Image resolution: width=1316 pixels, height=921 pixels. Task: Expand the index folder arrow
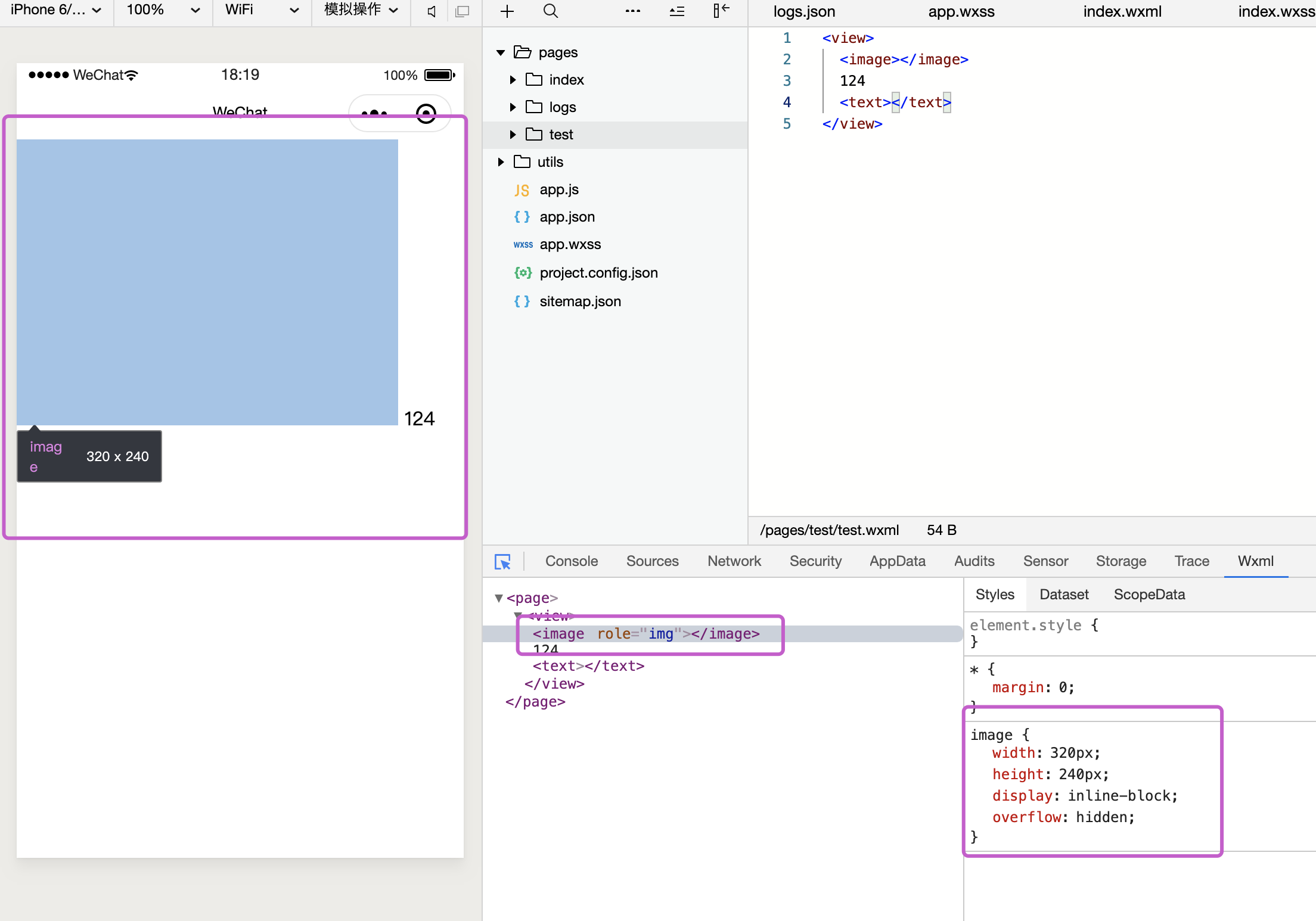pyautogui.click(x=513, y=80)
